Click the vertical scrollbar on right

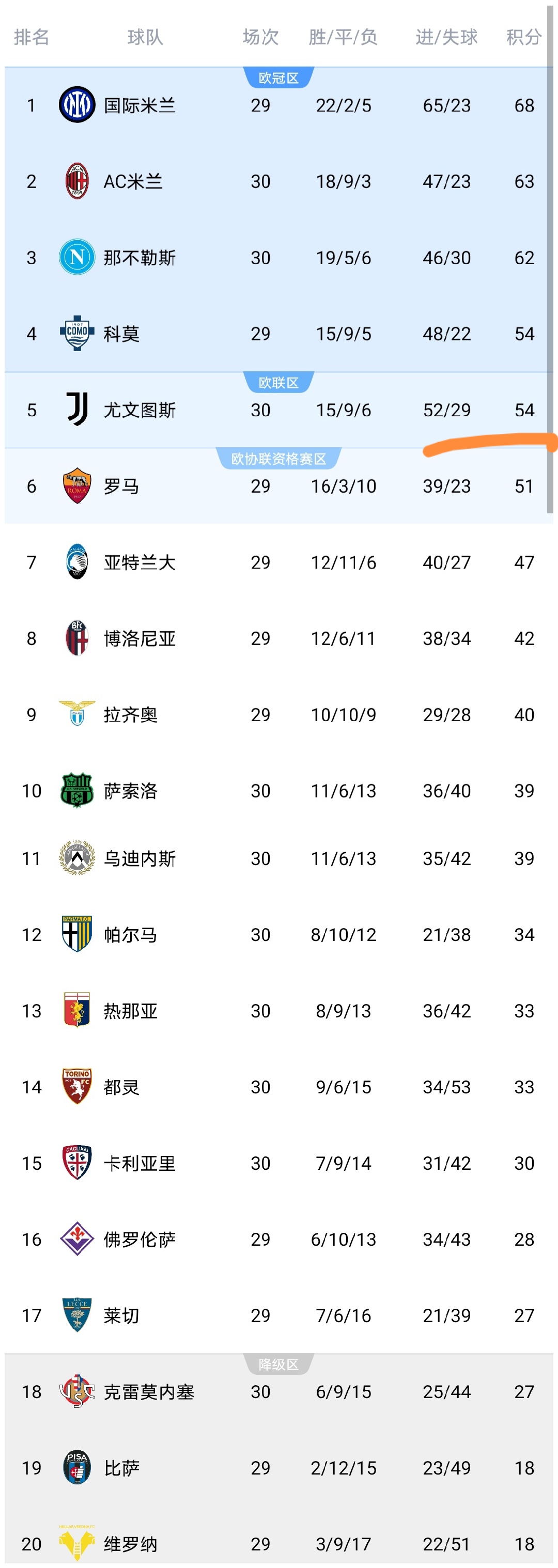(x=550, y=256)
